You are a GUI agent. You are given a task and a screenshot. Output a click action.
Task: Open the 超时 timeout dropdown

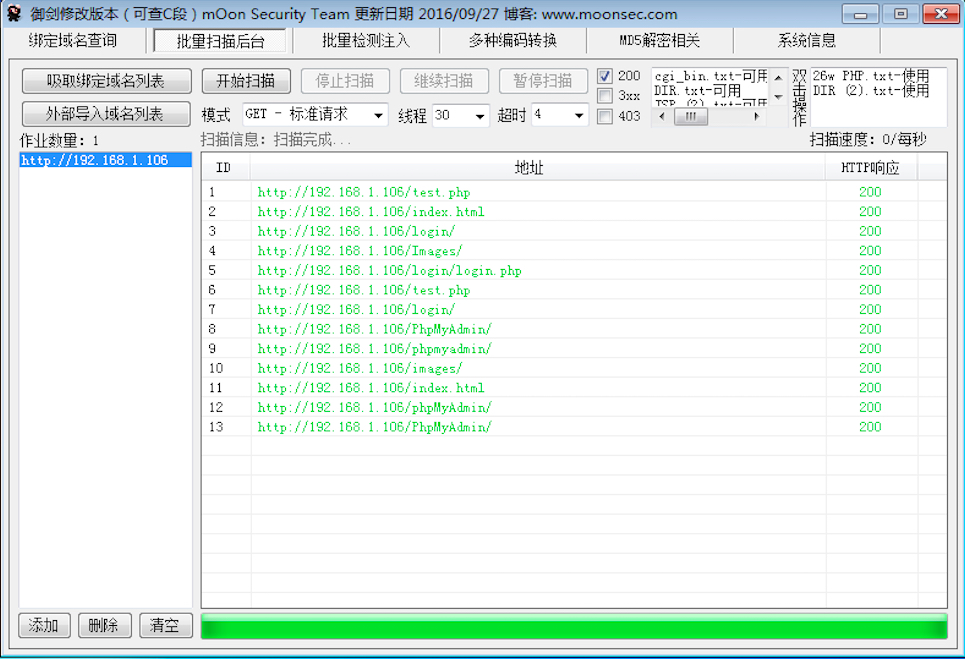coord(559,115)
